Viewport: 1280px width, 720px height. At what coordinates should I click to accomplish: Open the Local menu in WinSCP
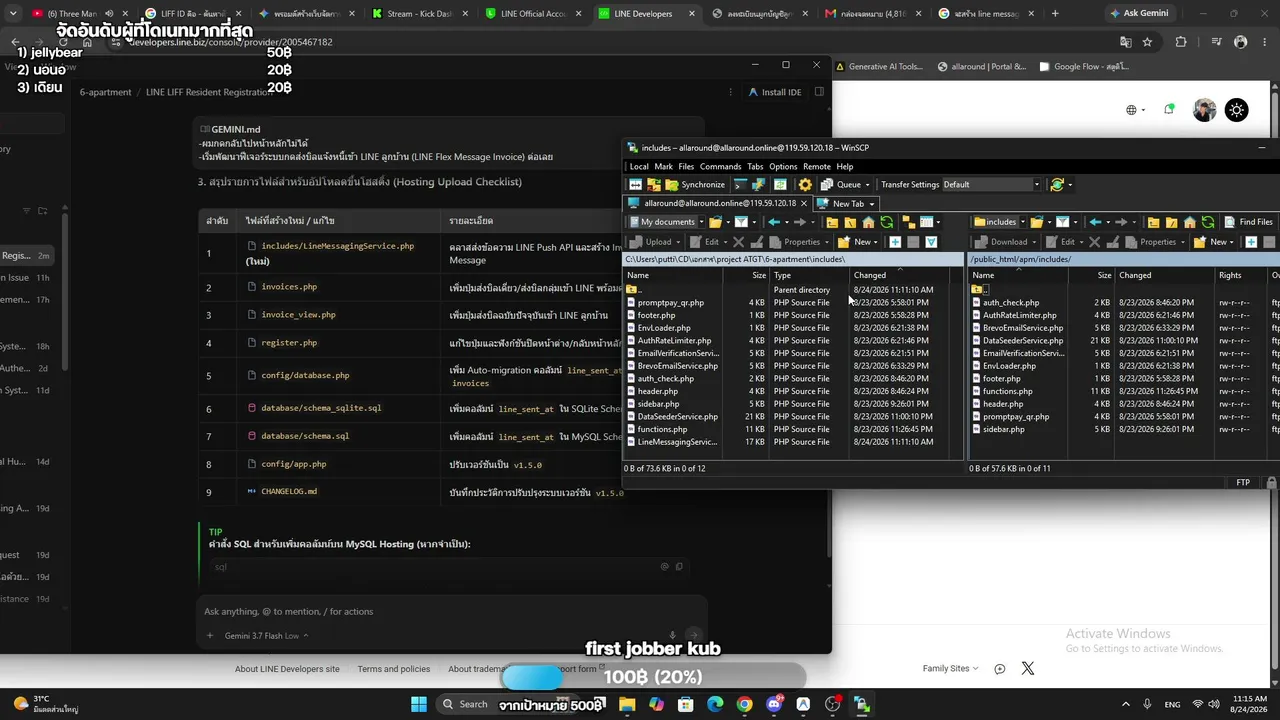pyautogui.click(x=639, y=167)
